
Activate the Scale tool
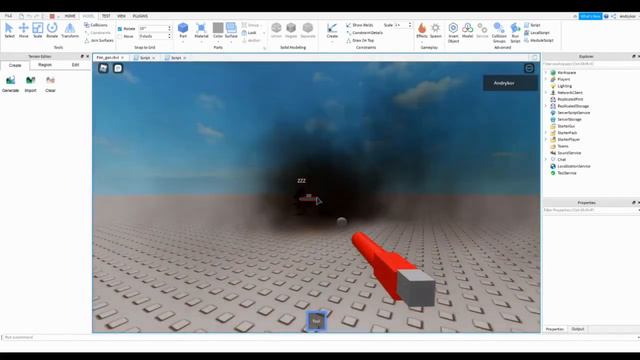[x=38, y=30]
